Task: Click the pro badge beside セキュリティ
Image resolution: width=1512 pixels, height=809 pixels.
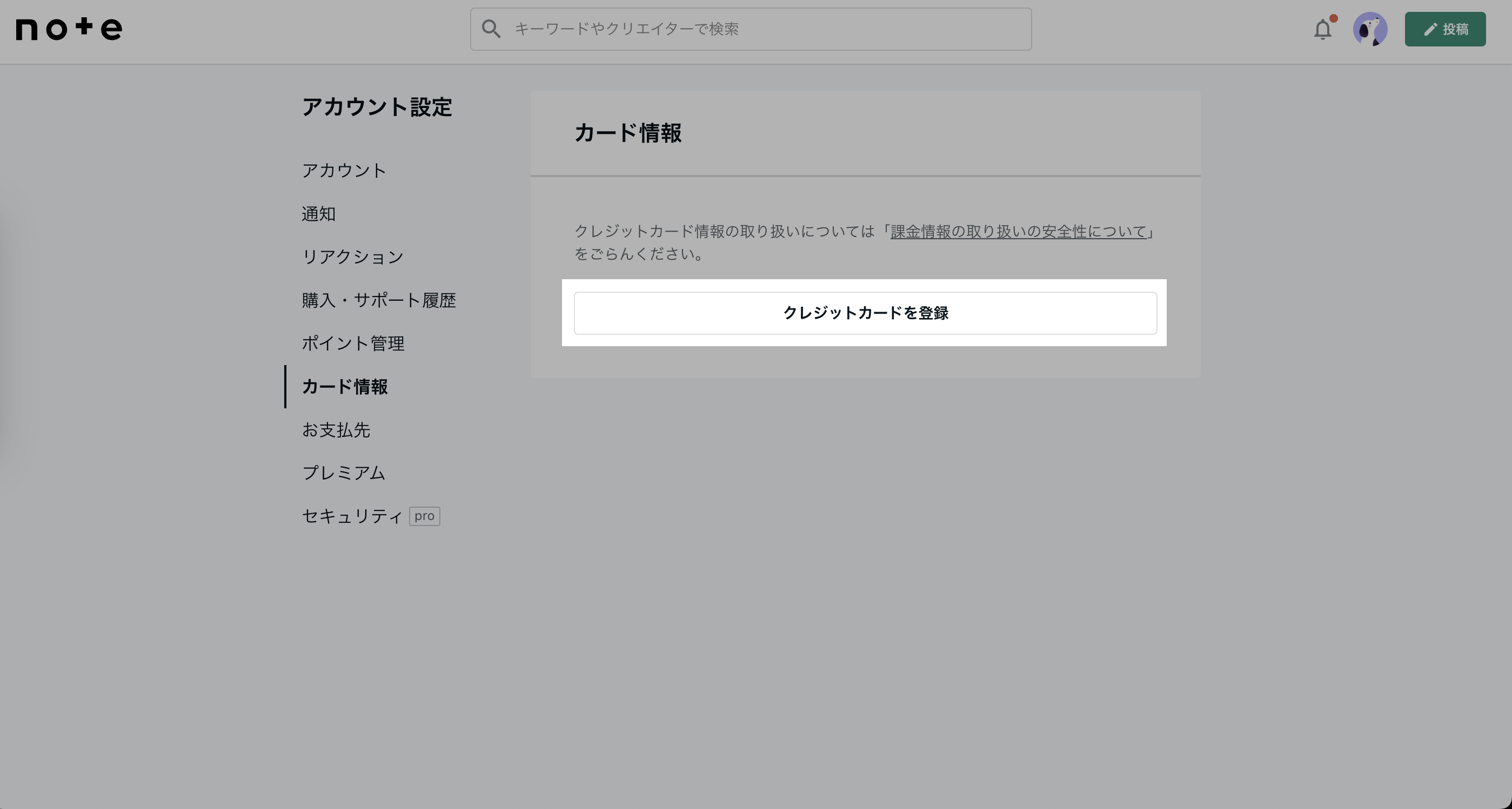Action: coord(424,516)
